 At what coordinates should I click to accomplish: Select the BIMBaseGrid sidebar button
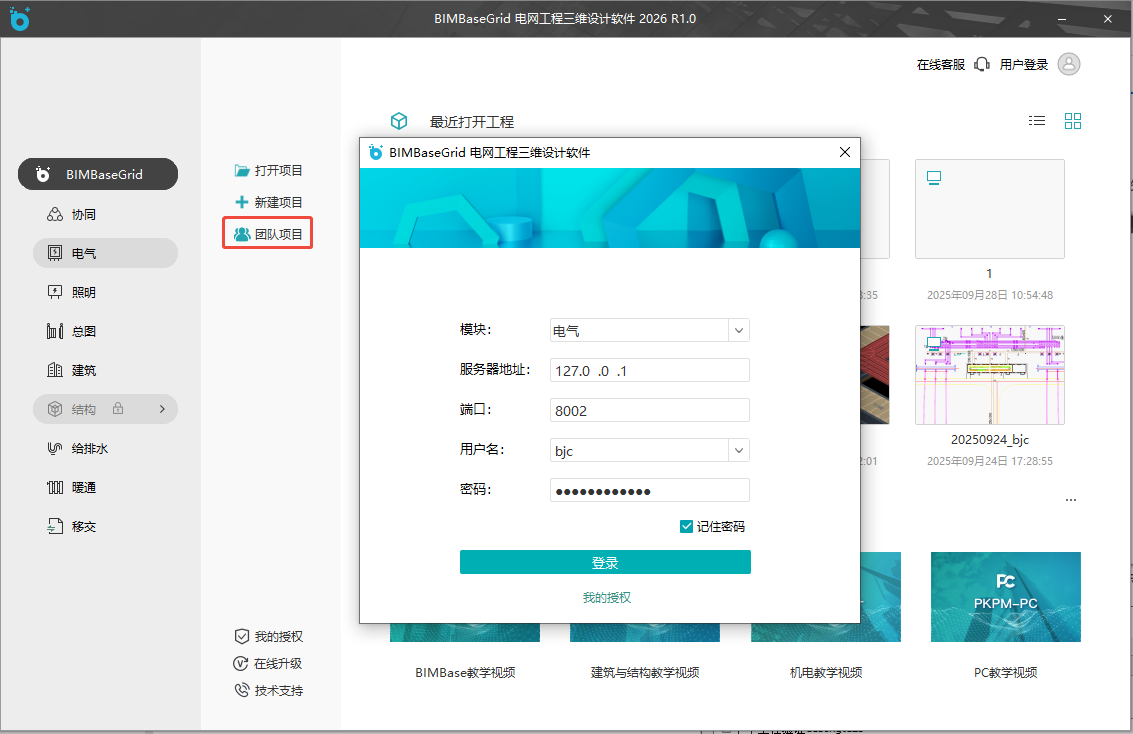pos(98,174)
